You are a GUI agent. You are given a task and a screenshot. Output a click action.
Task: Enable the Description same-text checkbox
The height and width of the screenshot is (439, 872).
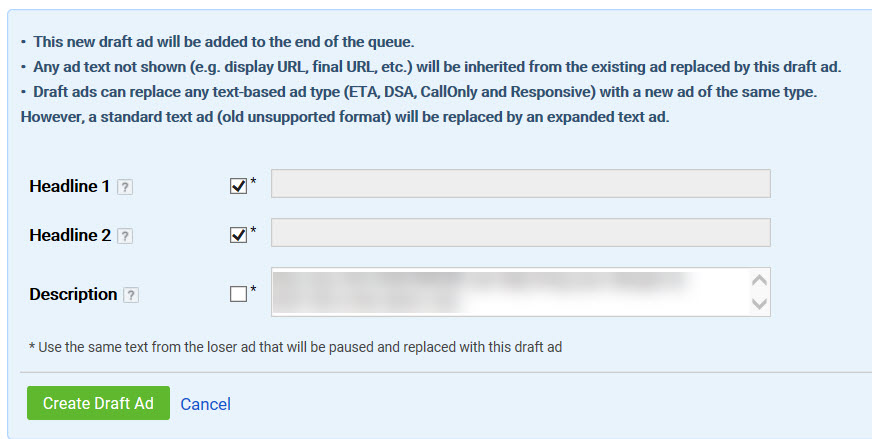[238, 294]
